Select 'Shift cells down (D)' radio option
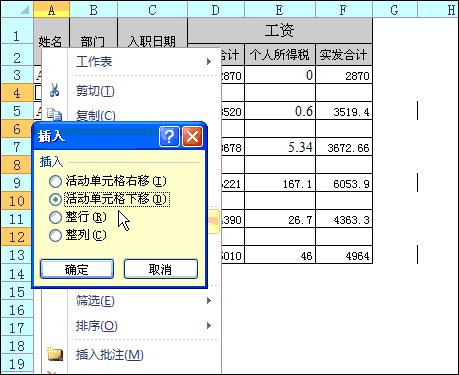The width and height of the screenshot is (459, 375). click(55, 199)
